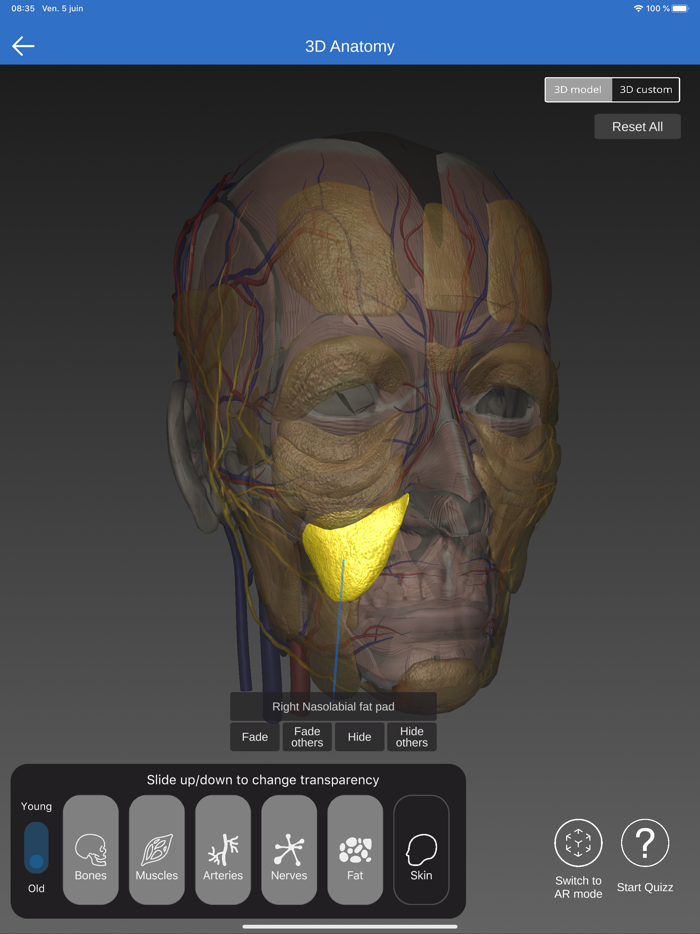Tap the Skin layer head icon
700x934 pixels.
click(x=421, y=850)
